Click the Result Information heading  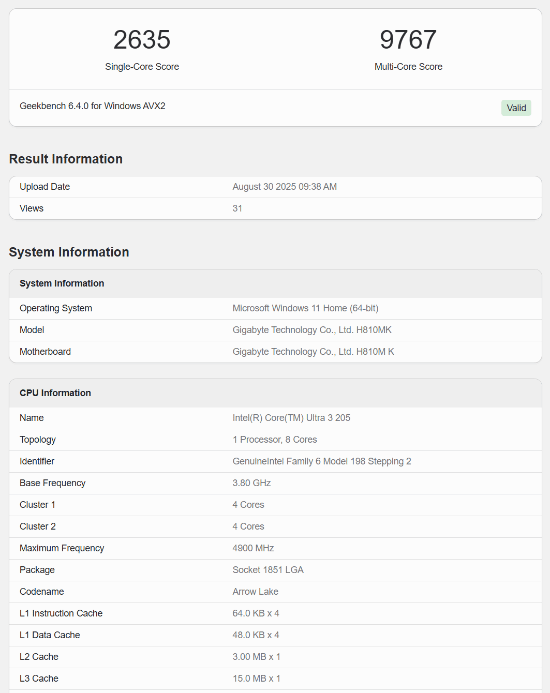click(x=66, y=159)
